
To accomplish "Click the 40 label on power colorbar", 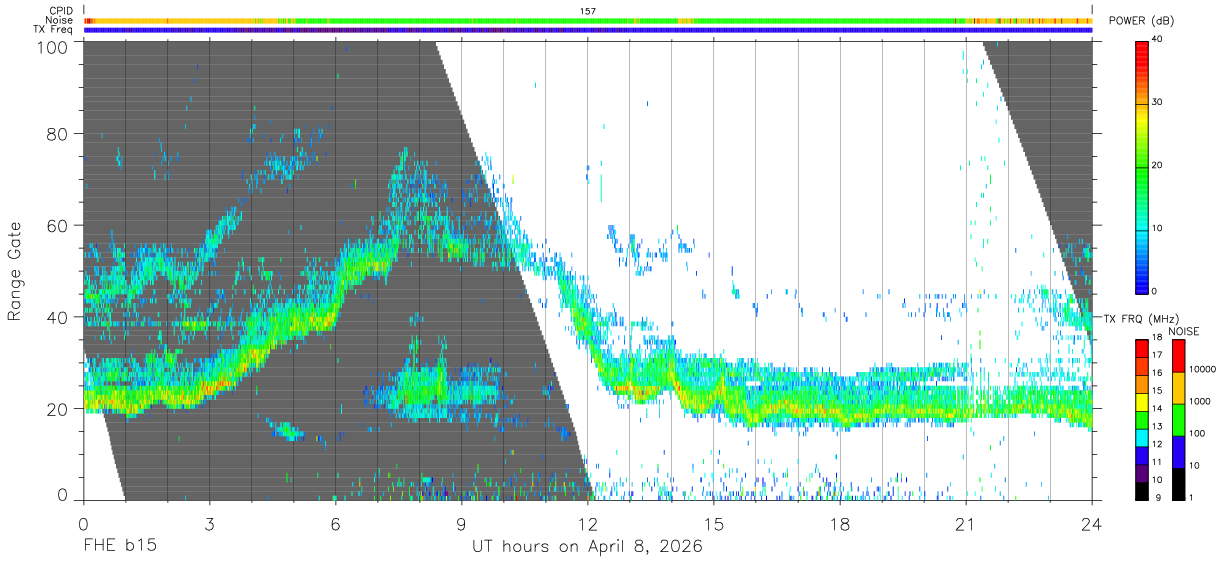I will pos(1156,39).
